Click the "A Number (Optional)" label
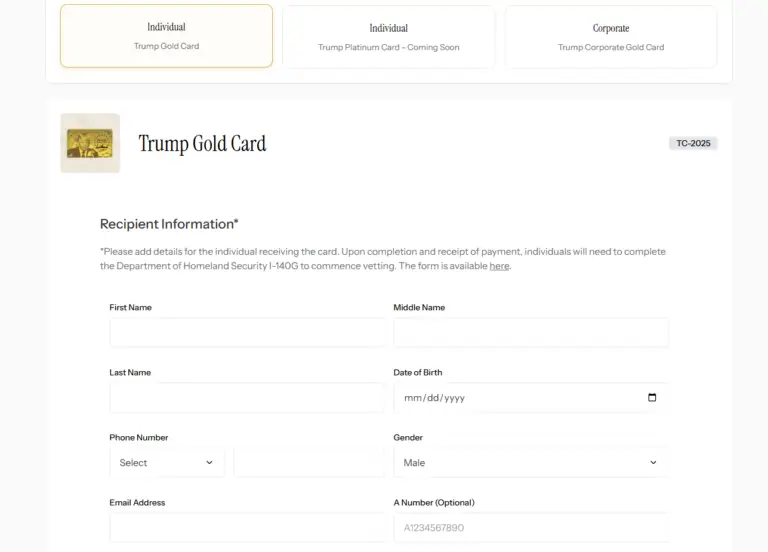The width and height of the screenshot is (768, 552). [434, 502]
